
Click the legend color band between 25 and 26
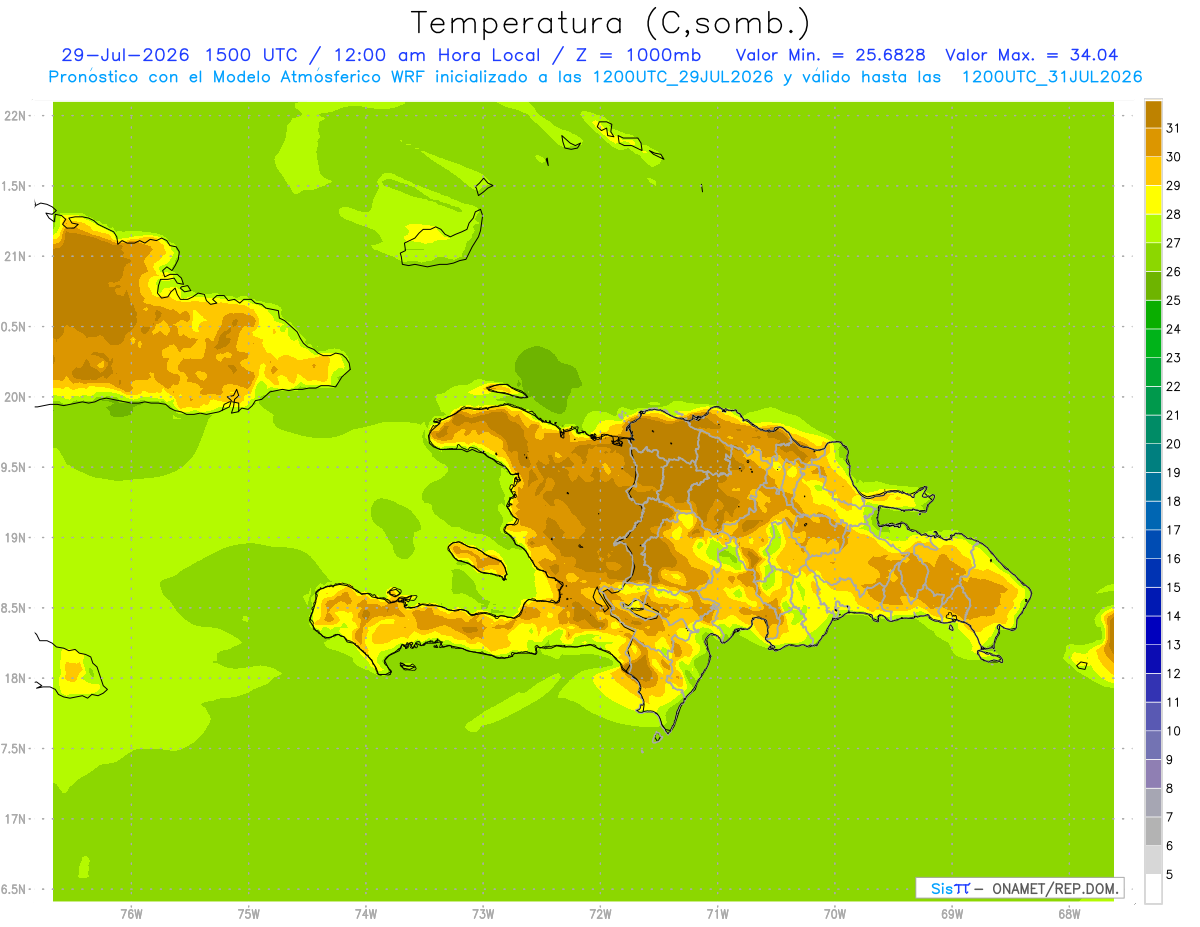1153,286
